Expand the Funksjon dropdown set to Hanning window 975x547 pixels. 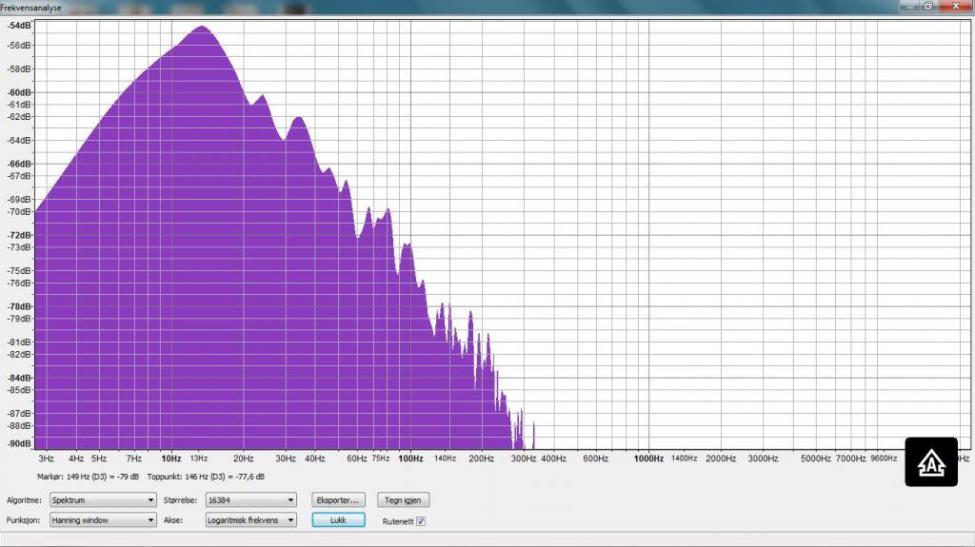103,520
